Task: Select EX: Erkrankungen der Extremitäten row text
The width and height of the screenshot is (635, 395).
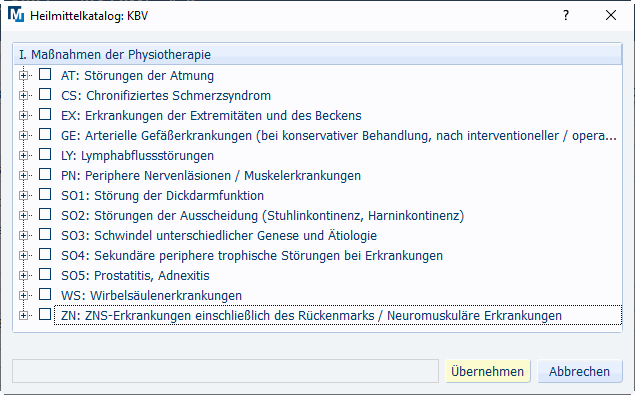Action: [211, 115]
